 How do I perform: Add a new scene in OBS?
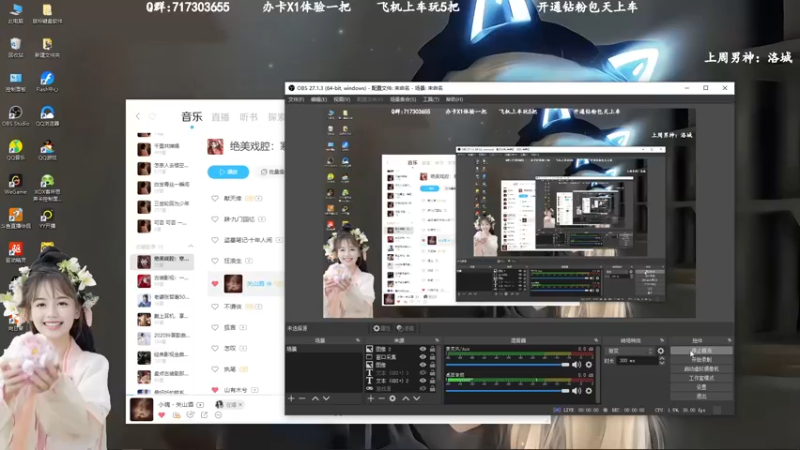tap(291, 398)
